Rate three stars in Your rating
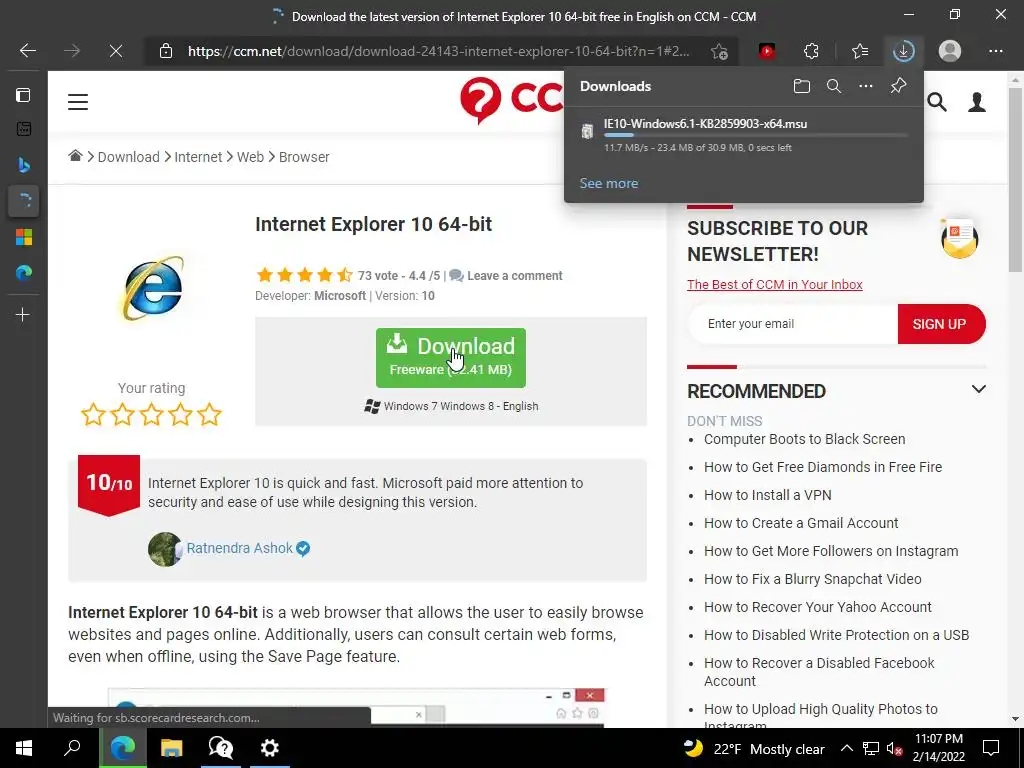The width and height of the screenshot is (1024, 768). coord(152,414)
